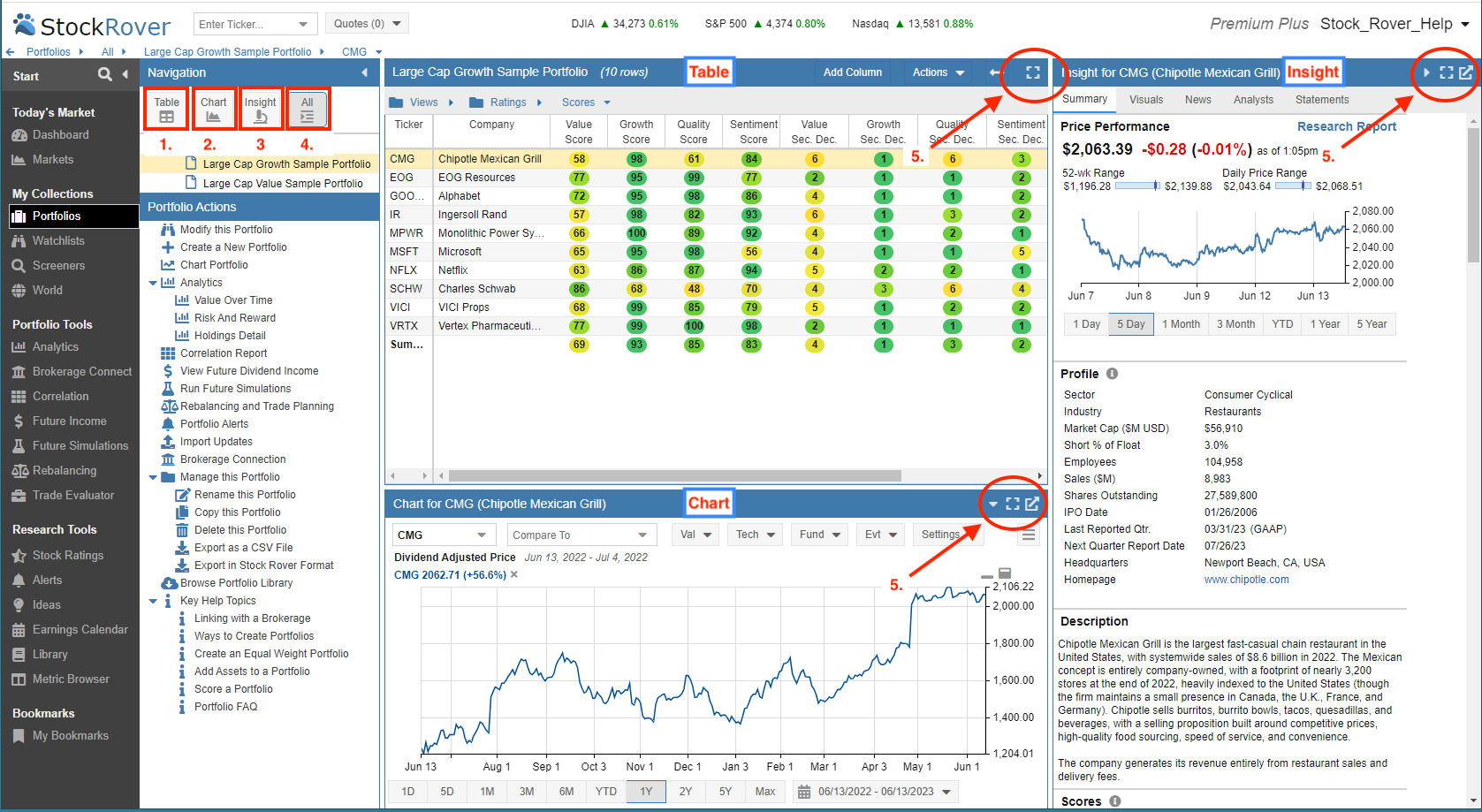Select the 1 Month price range

[1181, 324]
